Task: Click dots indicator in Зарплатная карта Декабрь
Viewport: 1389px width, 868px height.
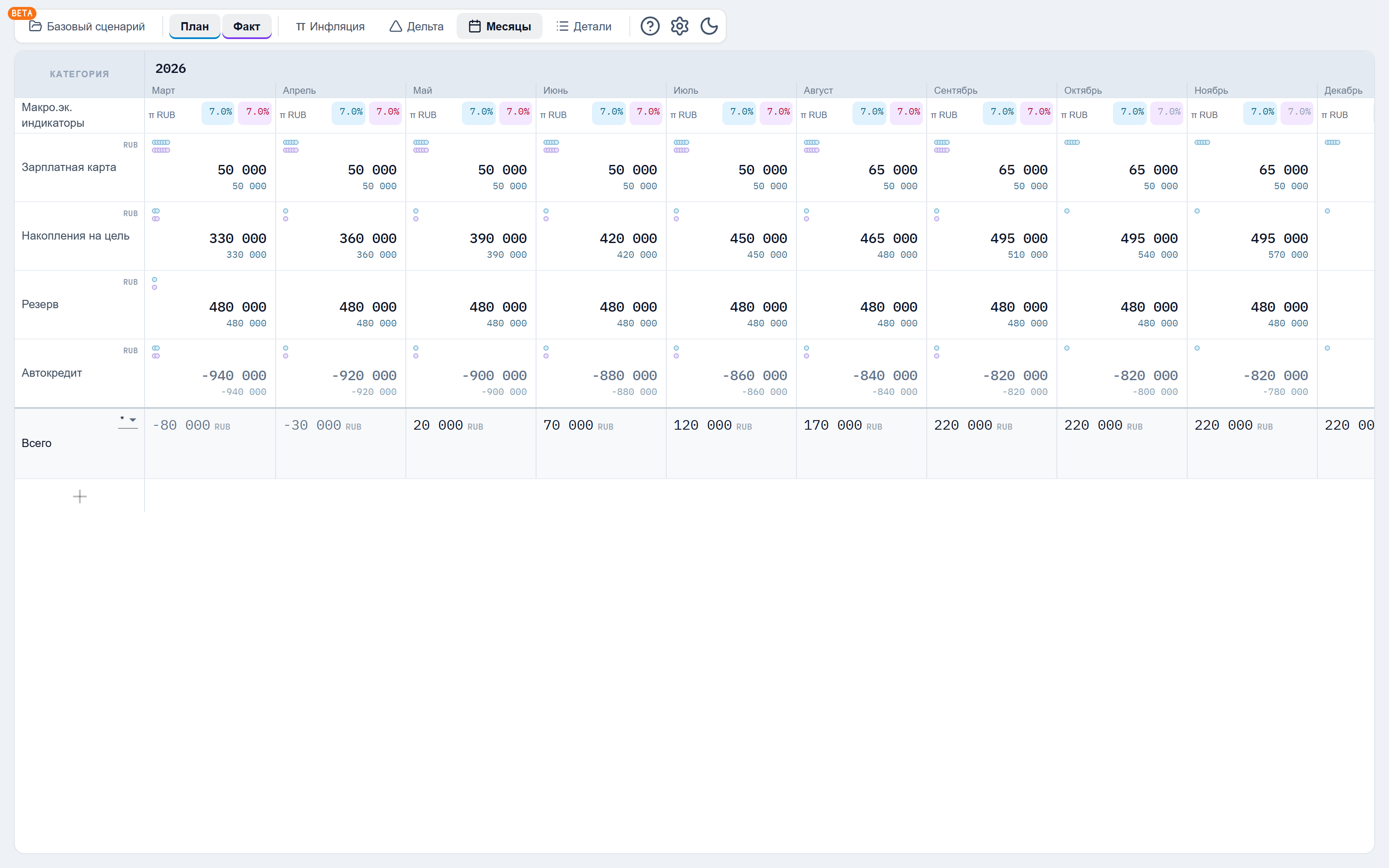Action: point(1332,142)
